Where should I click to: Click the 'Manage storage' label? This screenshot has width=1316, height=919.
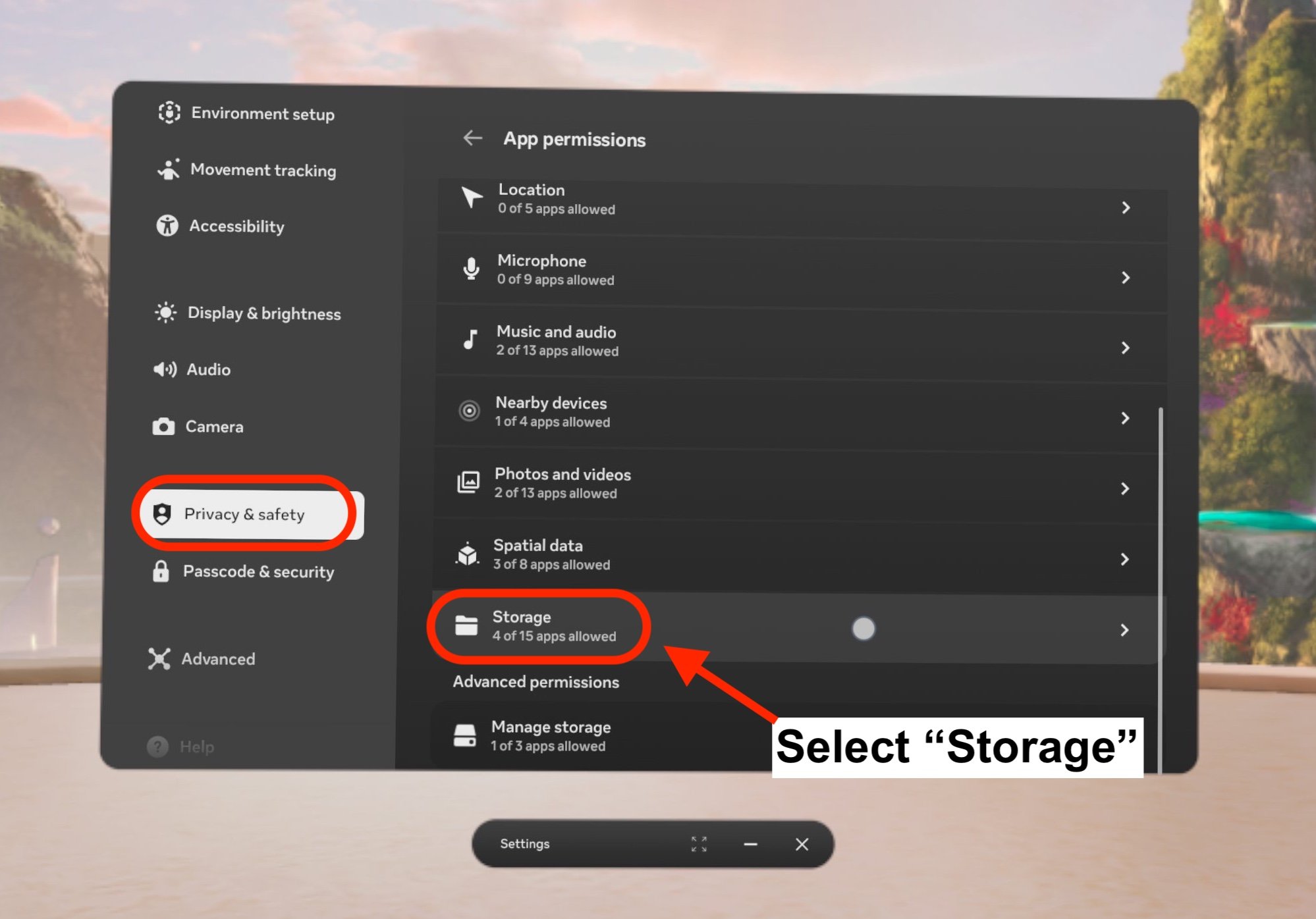click(x=551, y=727)
